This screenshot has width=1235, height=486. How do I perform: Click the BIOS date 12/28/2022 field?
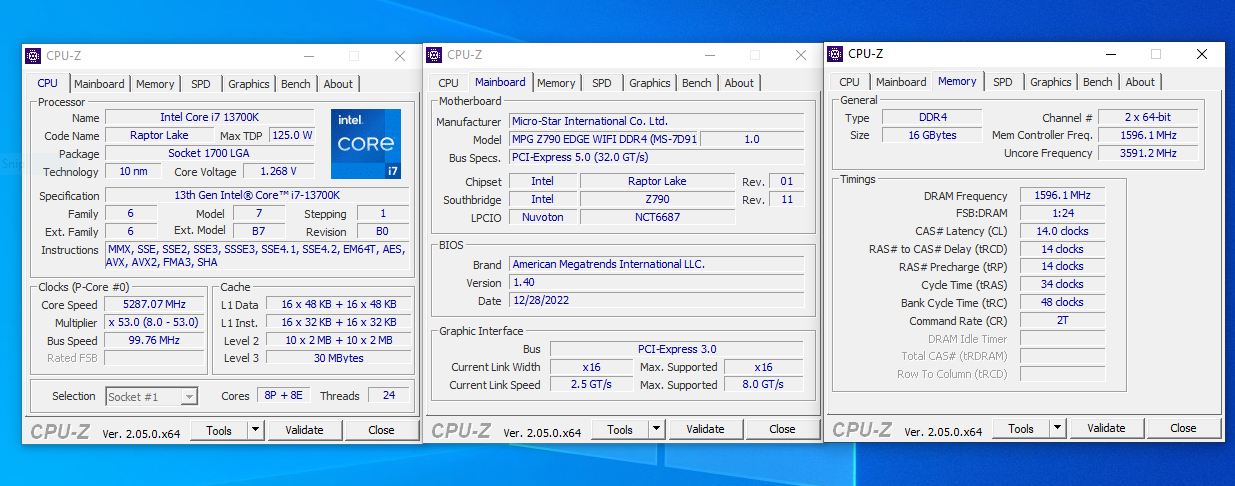pos(656,301)
